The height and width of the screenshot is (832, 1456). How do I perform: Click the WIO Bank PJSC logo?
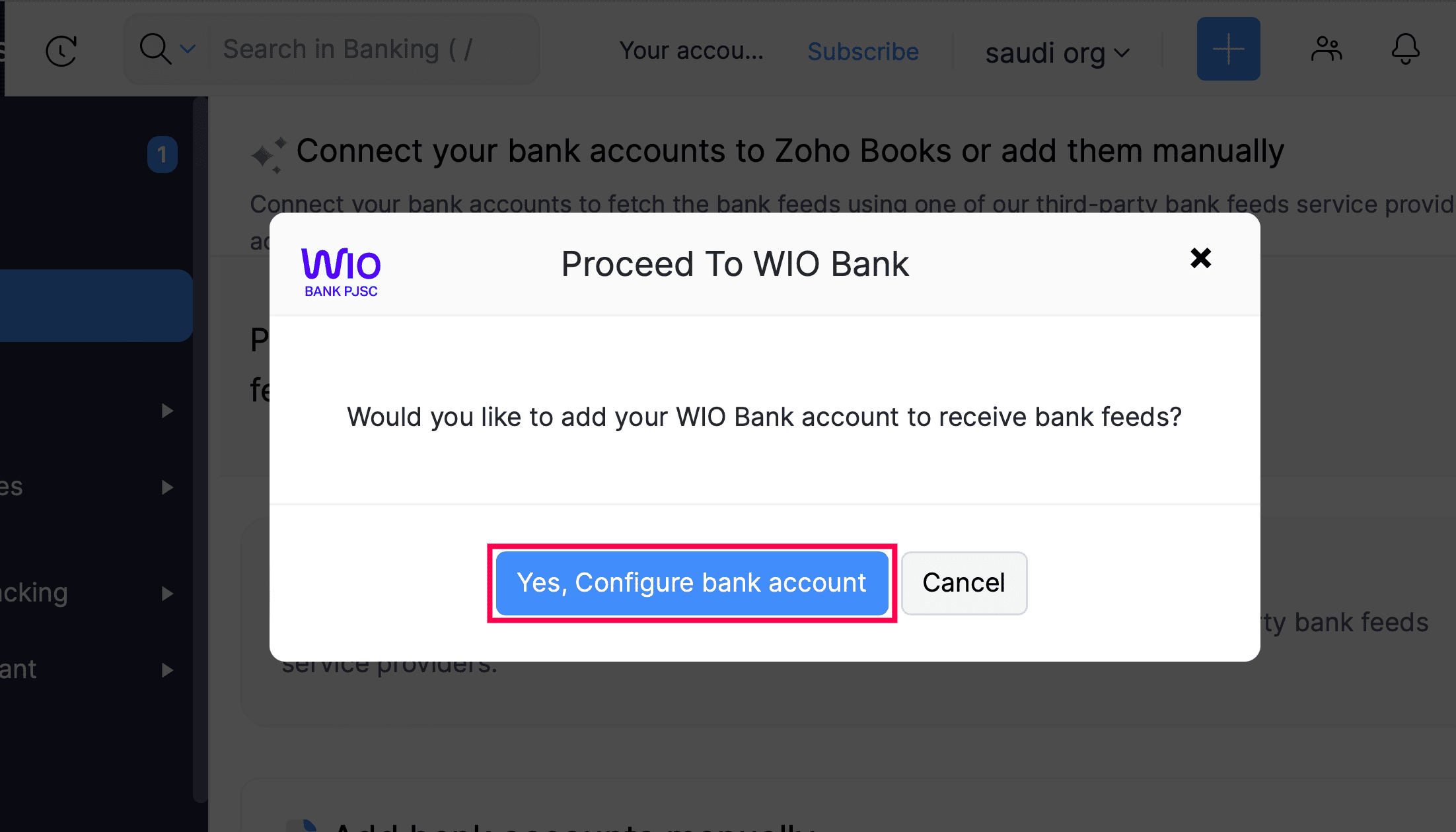coord(341,271)
